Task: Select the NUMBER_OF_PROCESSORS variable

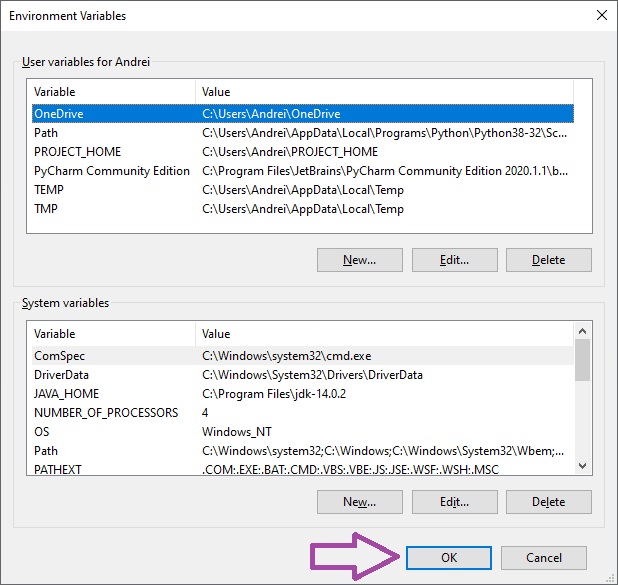Action: coord(303,412)
